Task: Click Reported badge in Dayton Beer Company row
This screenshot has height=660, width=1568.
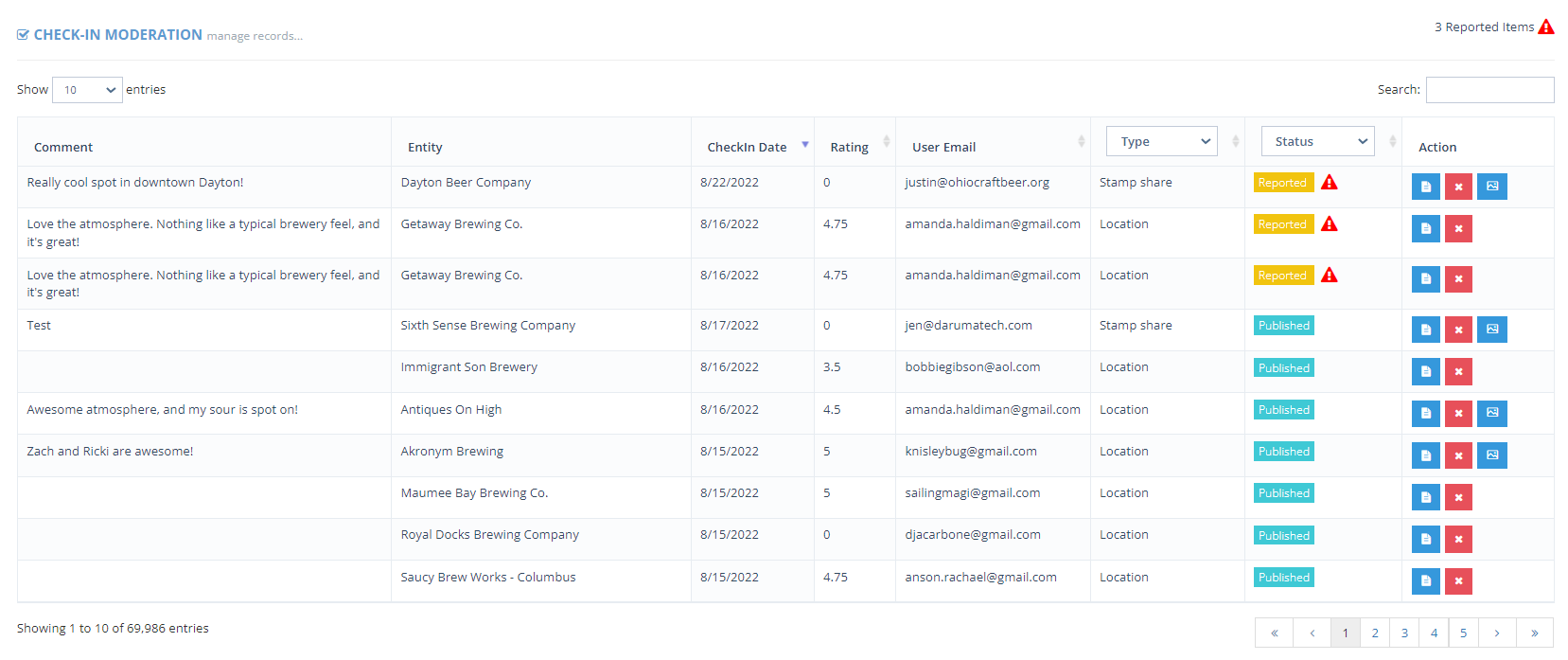Action: (x=1283, y=183)
